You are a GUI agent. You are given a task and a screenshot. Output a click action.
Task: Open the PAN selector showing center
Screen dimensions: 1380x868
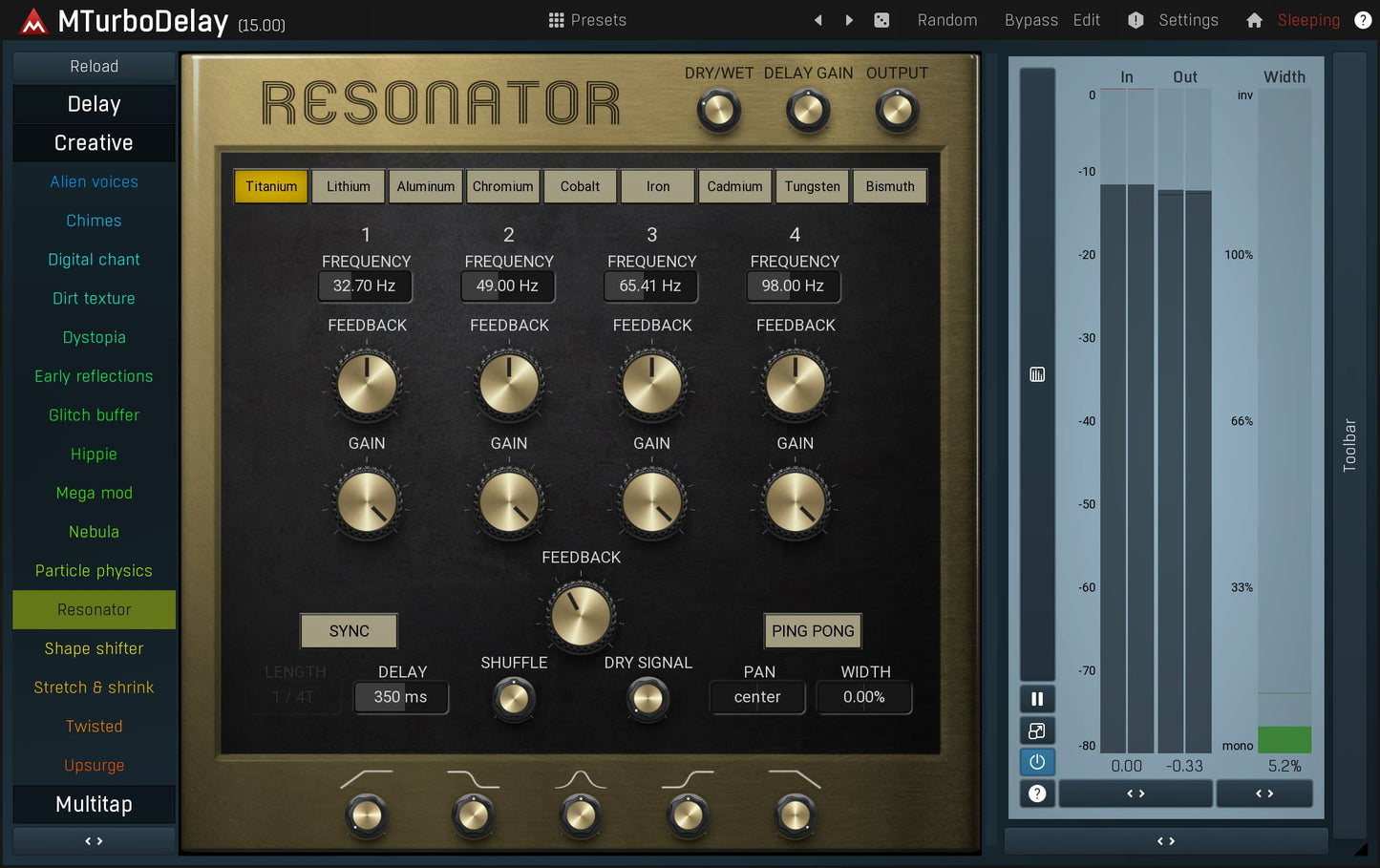point(757,697)
